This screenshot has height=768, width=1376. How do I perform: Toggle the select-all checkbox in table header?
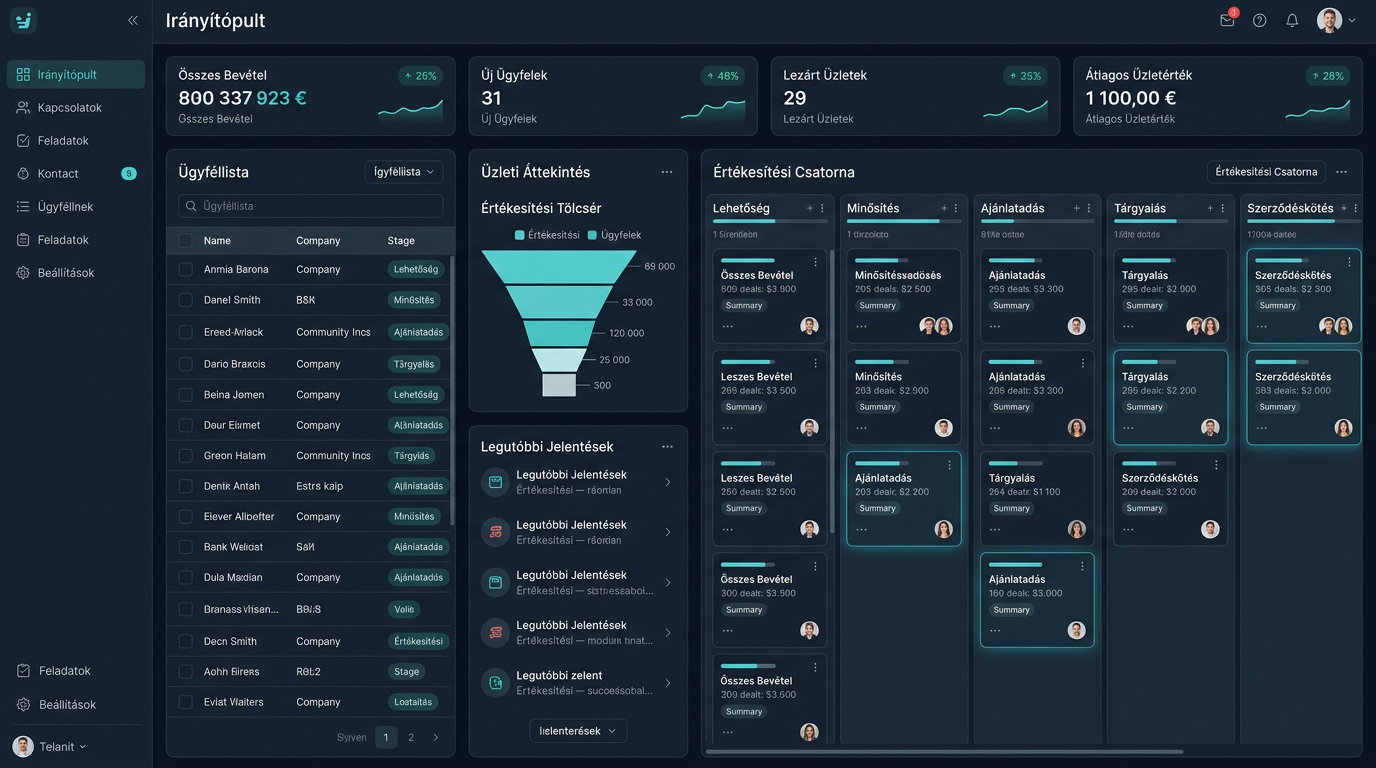tap(185, 240)
